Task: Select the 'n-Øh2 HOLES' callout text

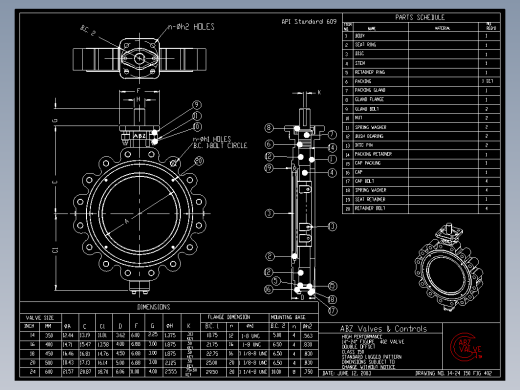Action: [x=191, y=27]
